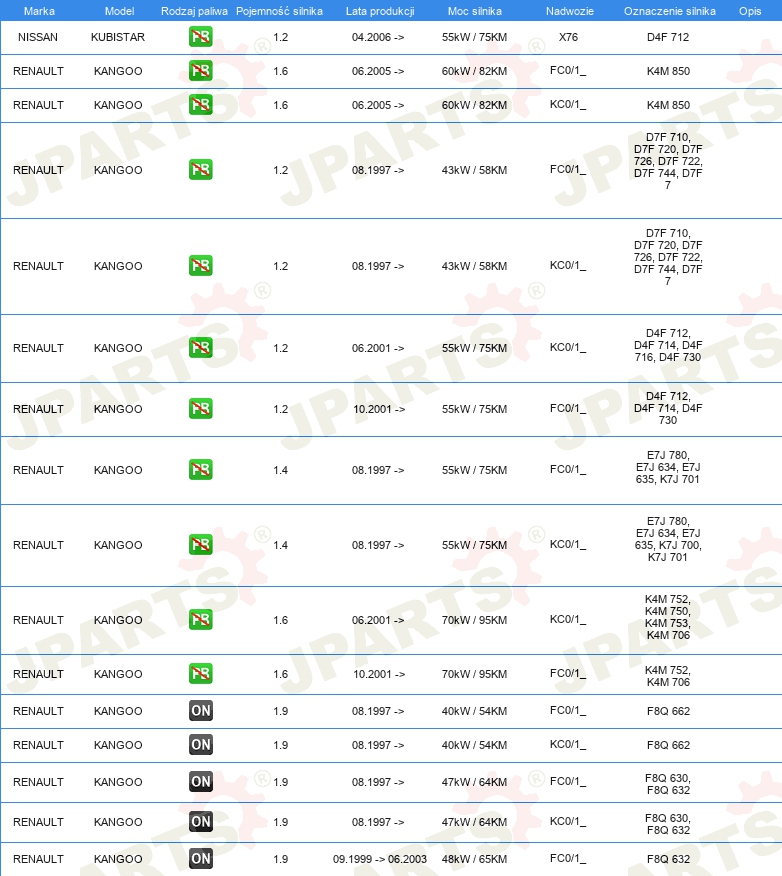
Task: Click engine cell with E7J 635, K7J 700, K7J 701
Action: click(668, 539)
